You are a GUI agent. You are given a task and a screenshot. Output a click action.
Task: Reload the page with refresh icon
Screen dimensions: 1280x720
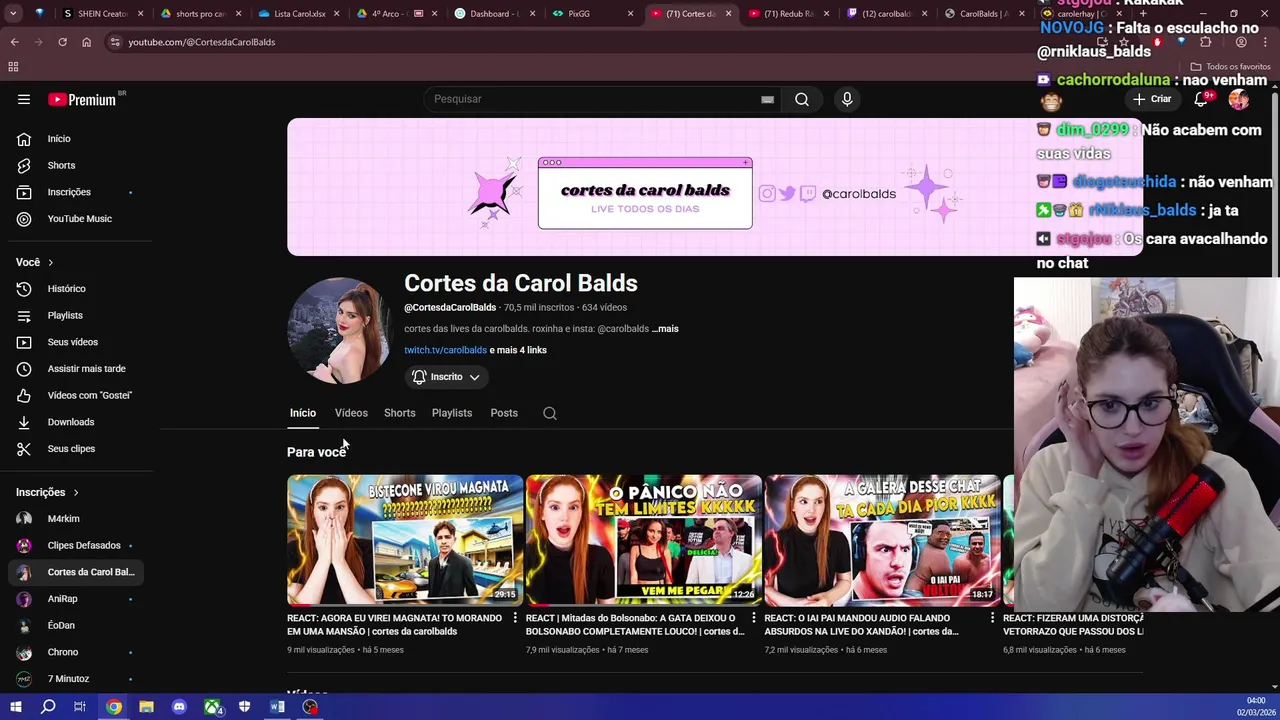pyautogui.click(x=62, y=42)
